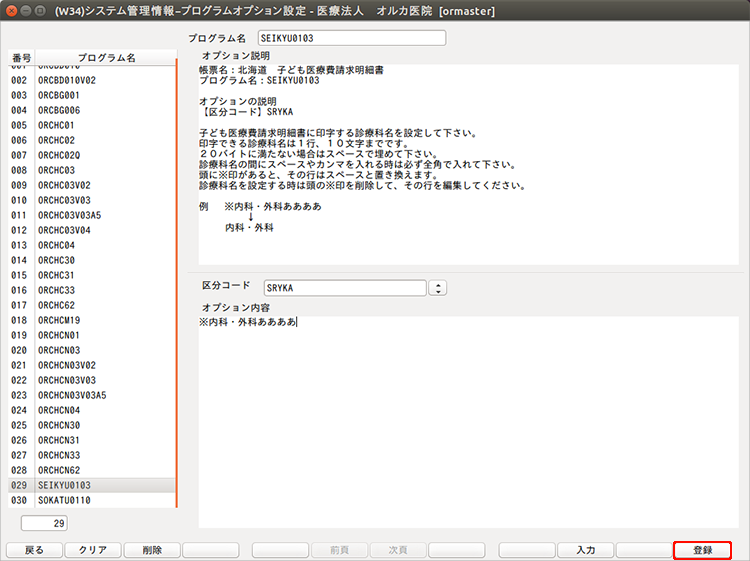The image size is (750, 561).
Task: Click the プログラム名 column header in list
Action: (106, 57)
